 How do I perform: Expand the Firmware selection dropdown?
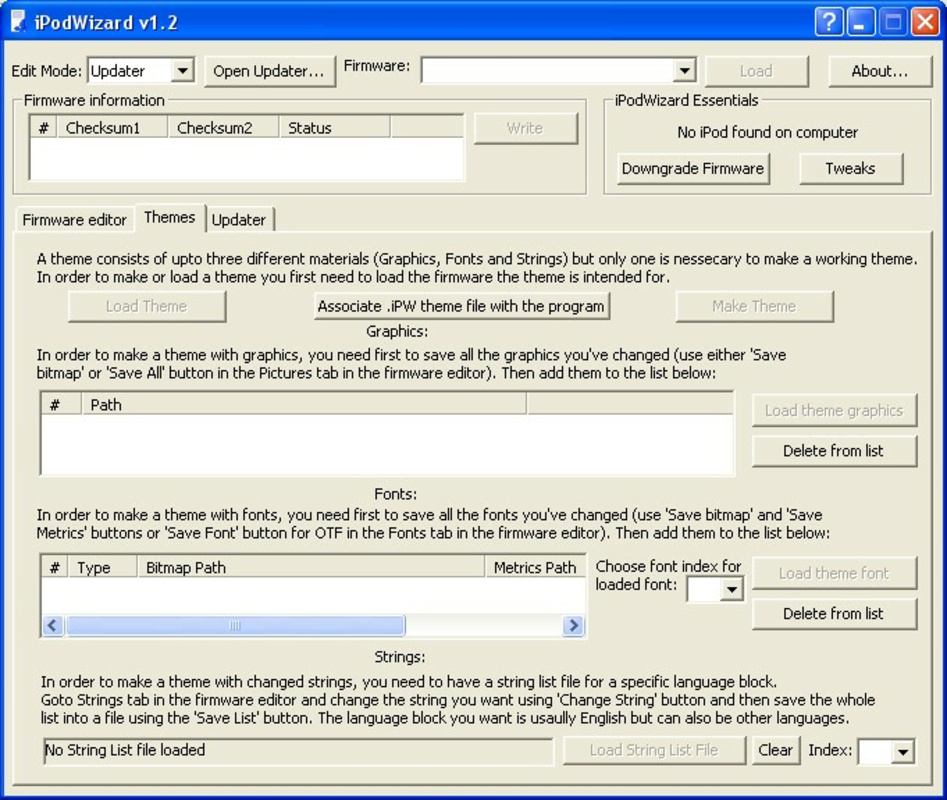click(x=684, y=70)
